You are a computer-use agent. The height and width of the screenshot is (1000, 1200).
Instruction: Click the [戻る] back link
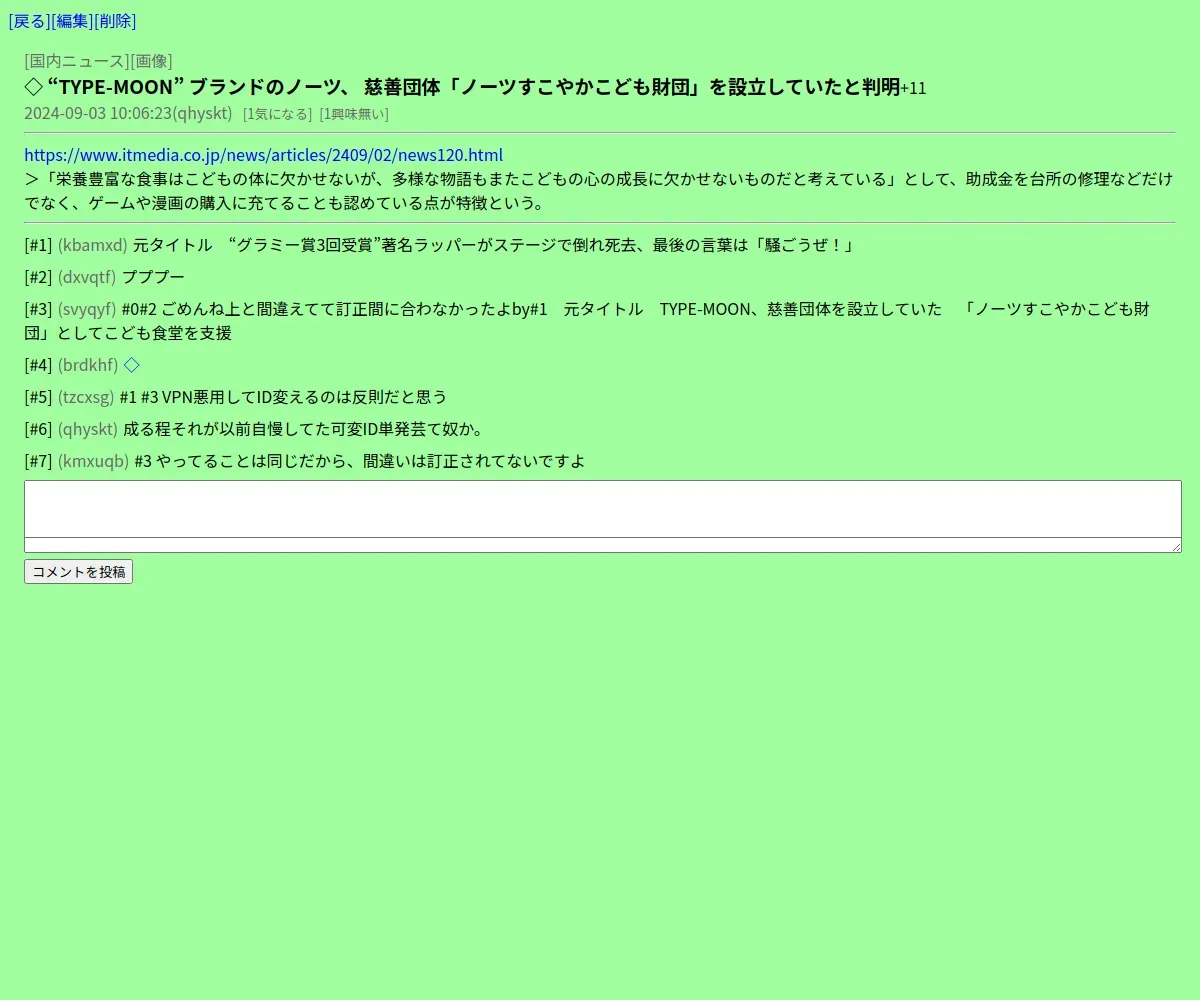pyautogui.click(x=29, y=21)
